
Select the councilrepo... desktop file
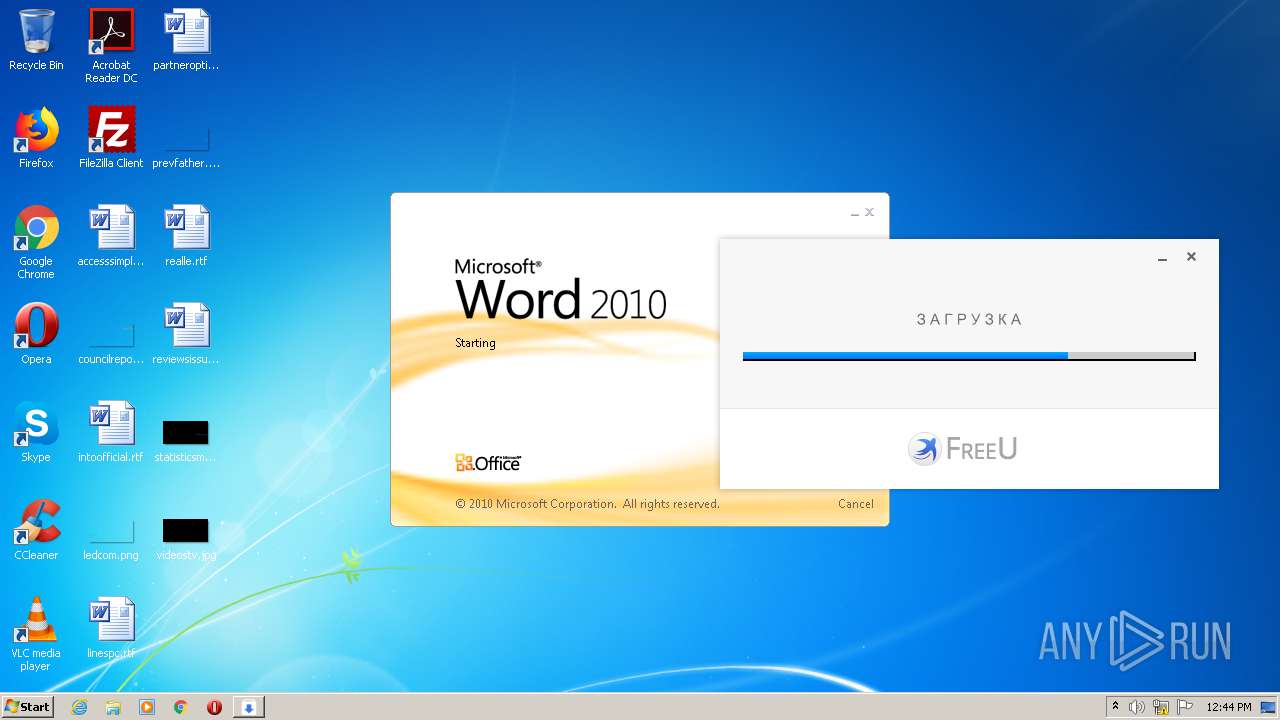111,344
